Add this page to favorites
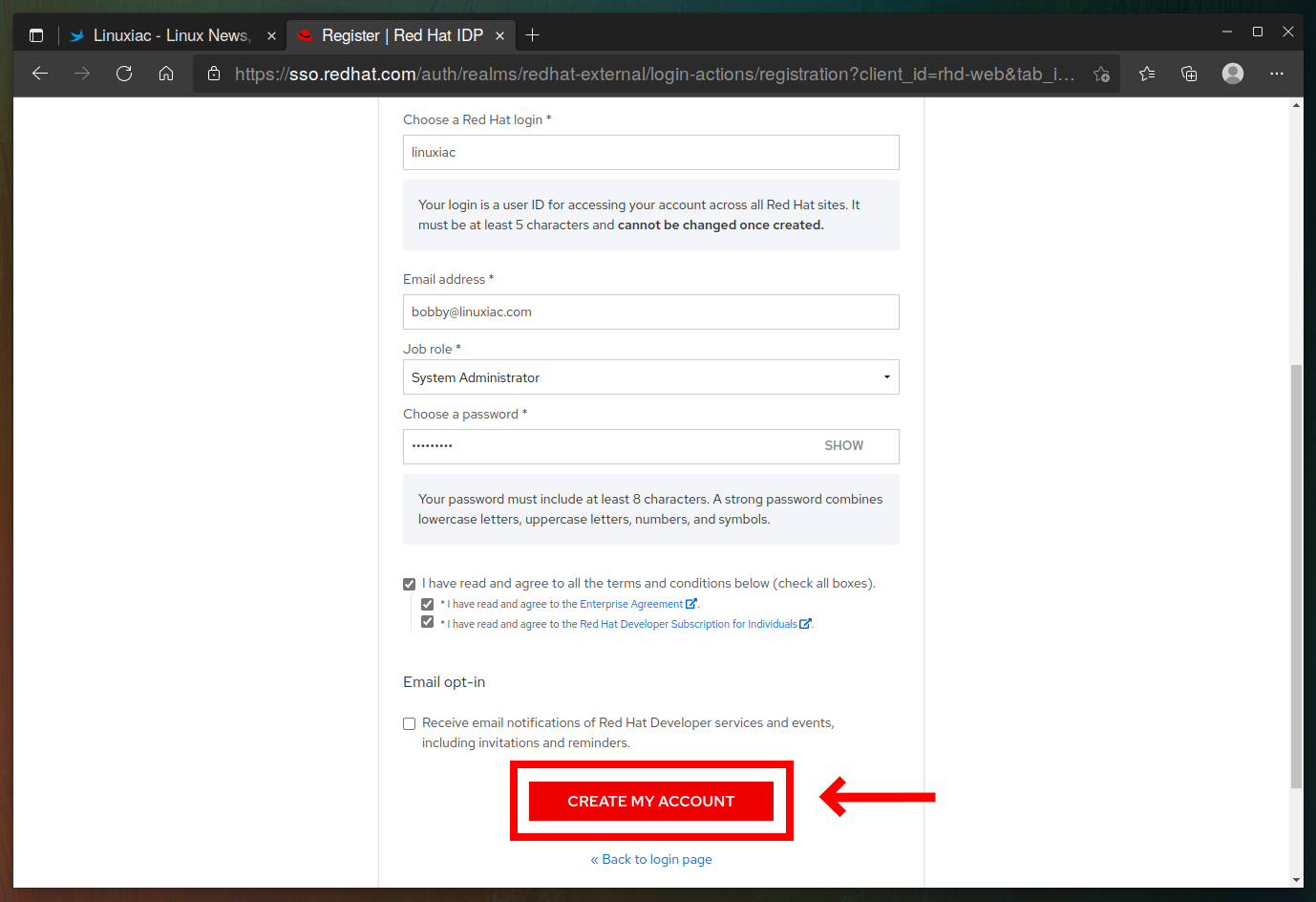 [1101, 74]
